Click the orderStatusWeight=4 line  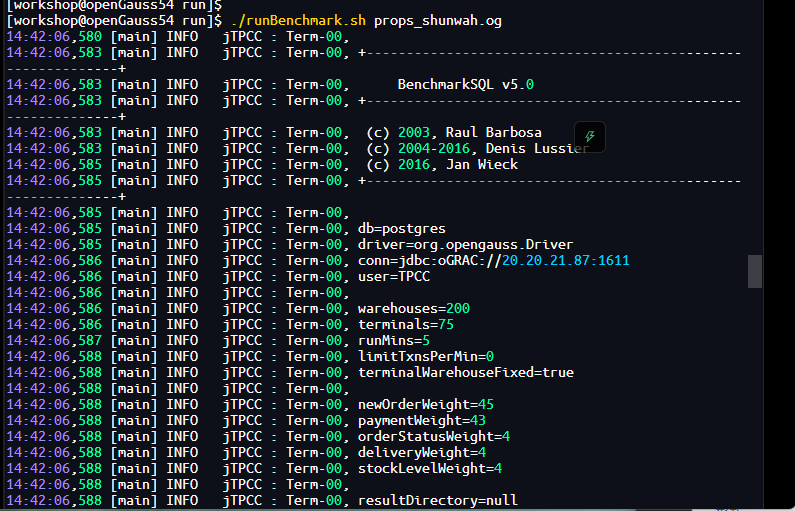tap(434, 436)
